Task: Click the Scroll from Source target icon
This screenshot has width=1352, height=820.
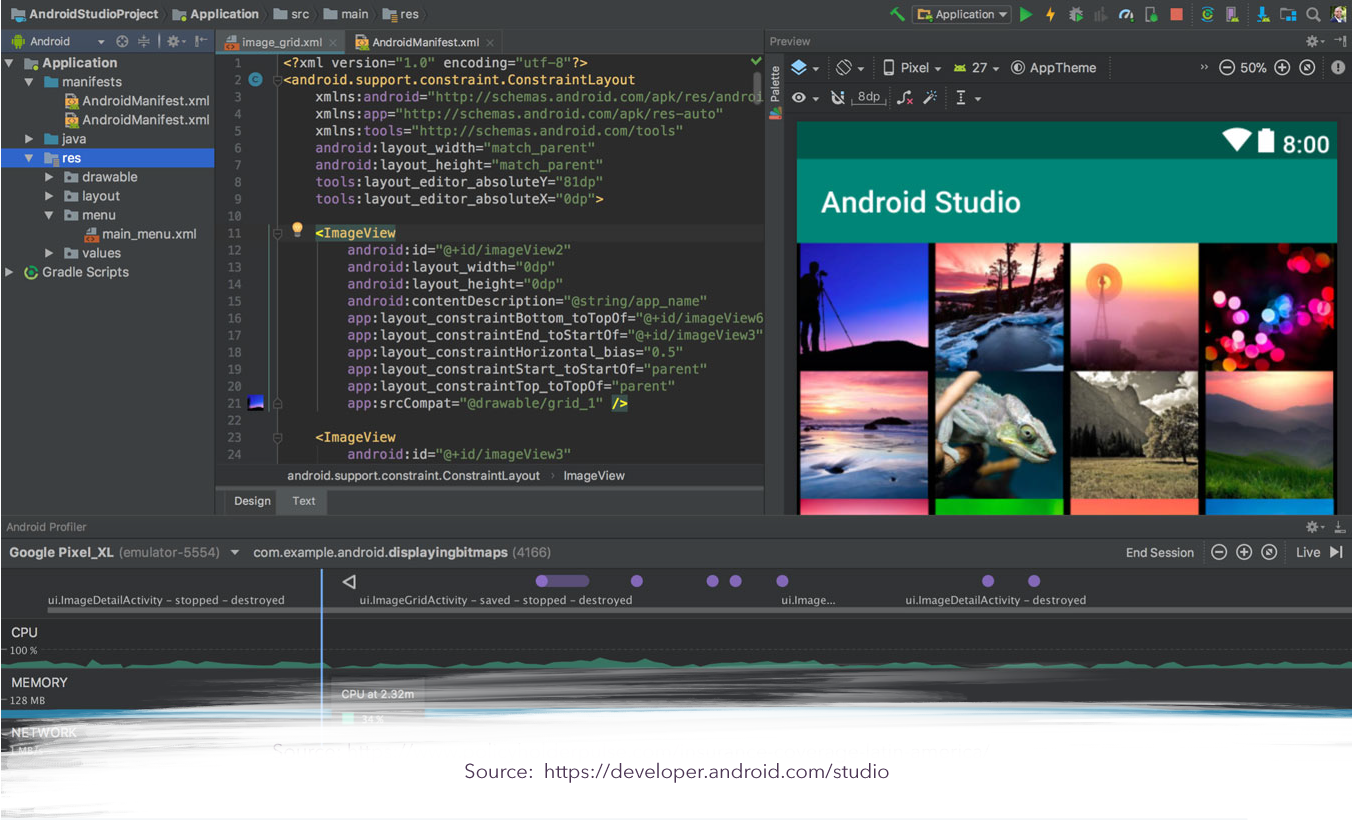Action: tap(122, 41)
